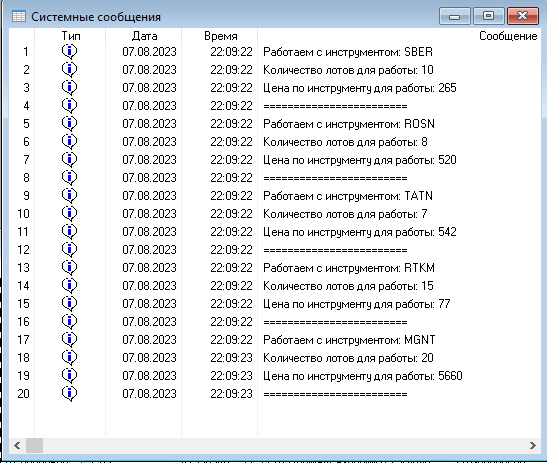Click the horizontal scrollbar thumb

pyautogui.click(x=35, y=446)
